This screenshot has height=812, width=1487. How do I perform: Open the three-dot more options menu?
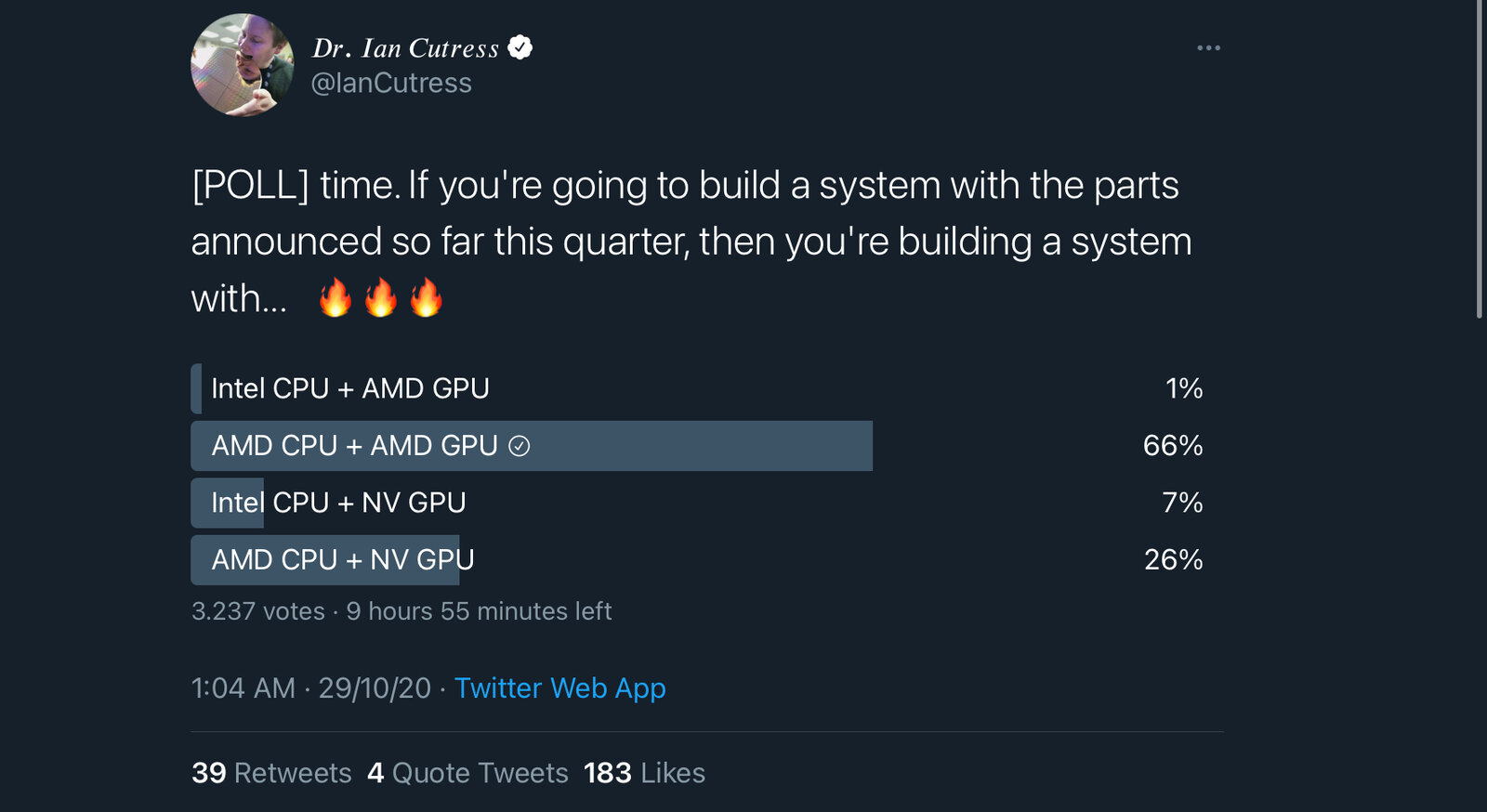[1208, 47]
